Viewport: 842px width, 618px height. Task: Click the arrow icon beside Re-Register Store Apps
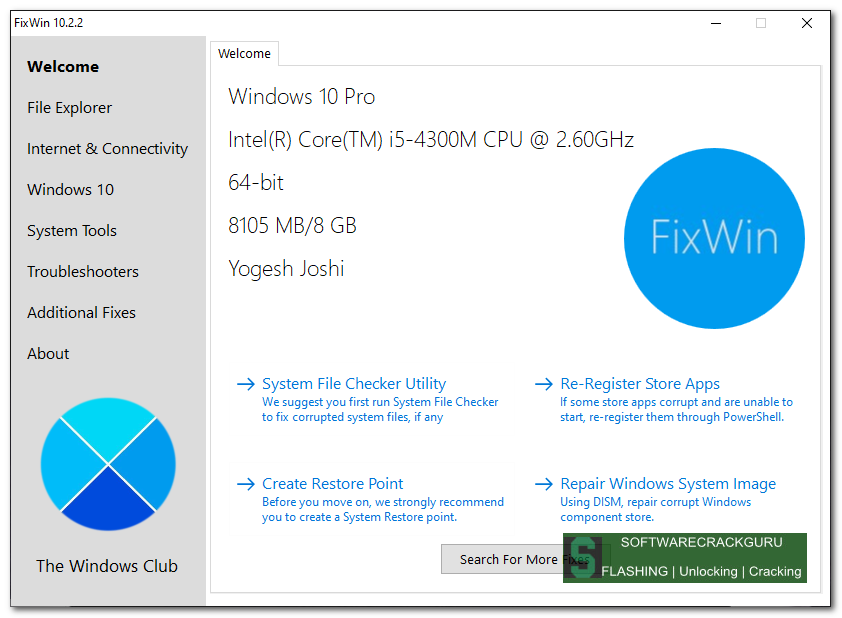click(544, 384)
